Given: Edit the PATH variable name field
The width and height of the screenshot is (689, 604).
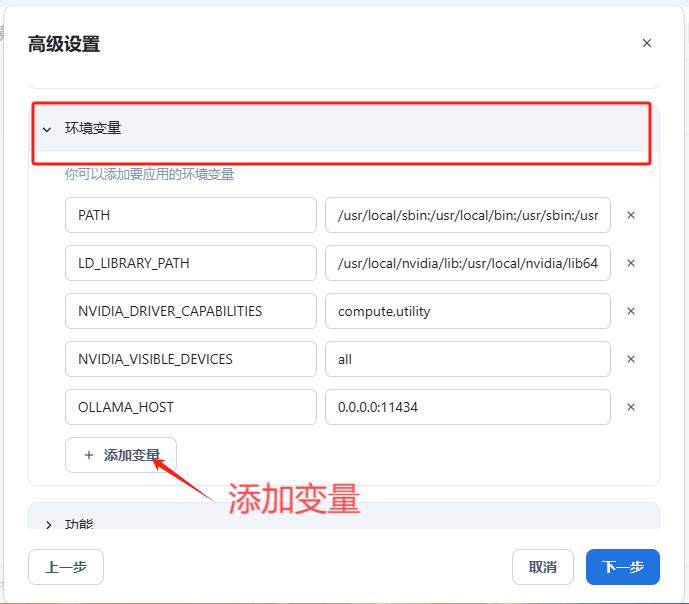Looking at the screenshot, I should pyautogui.click(x=190, y=215).
